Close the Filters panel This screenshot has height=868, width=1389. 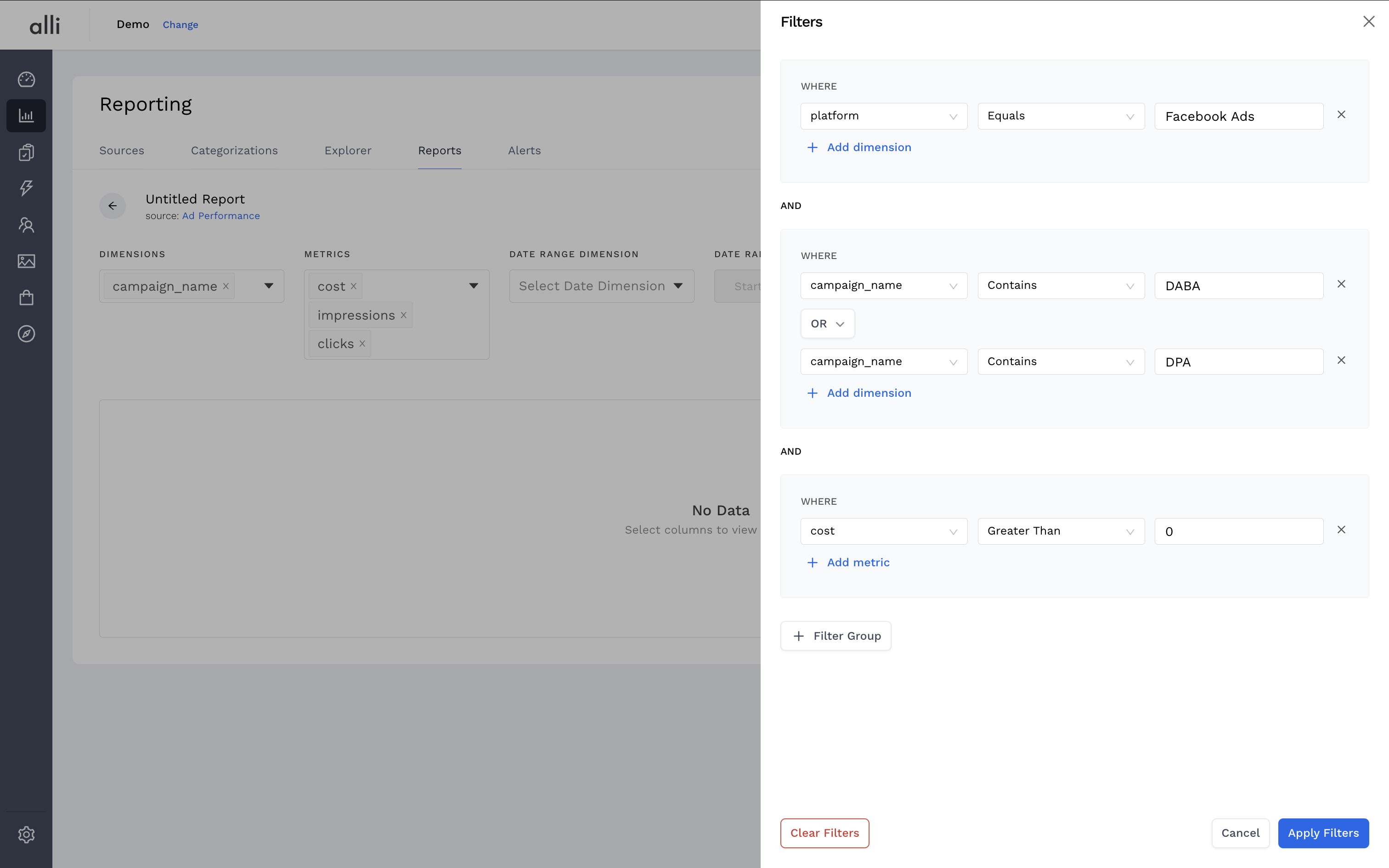1368,22
